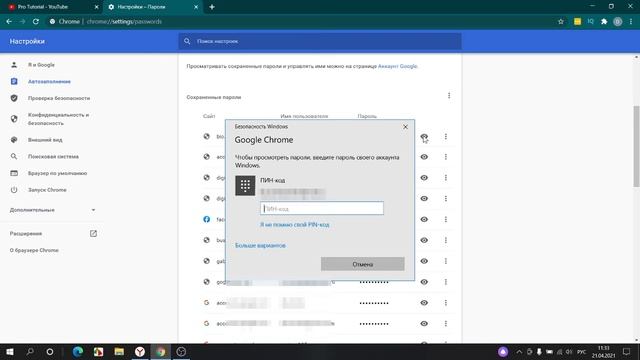
Task: Open the more-actions menu for the bio… row
Action: (446, 136)
